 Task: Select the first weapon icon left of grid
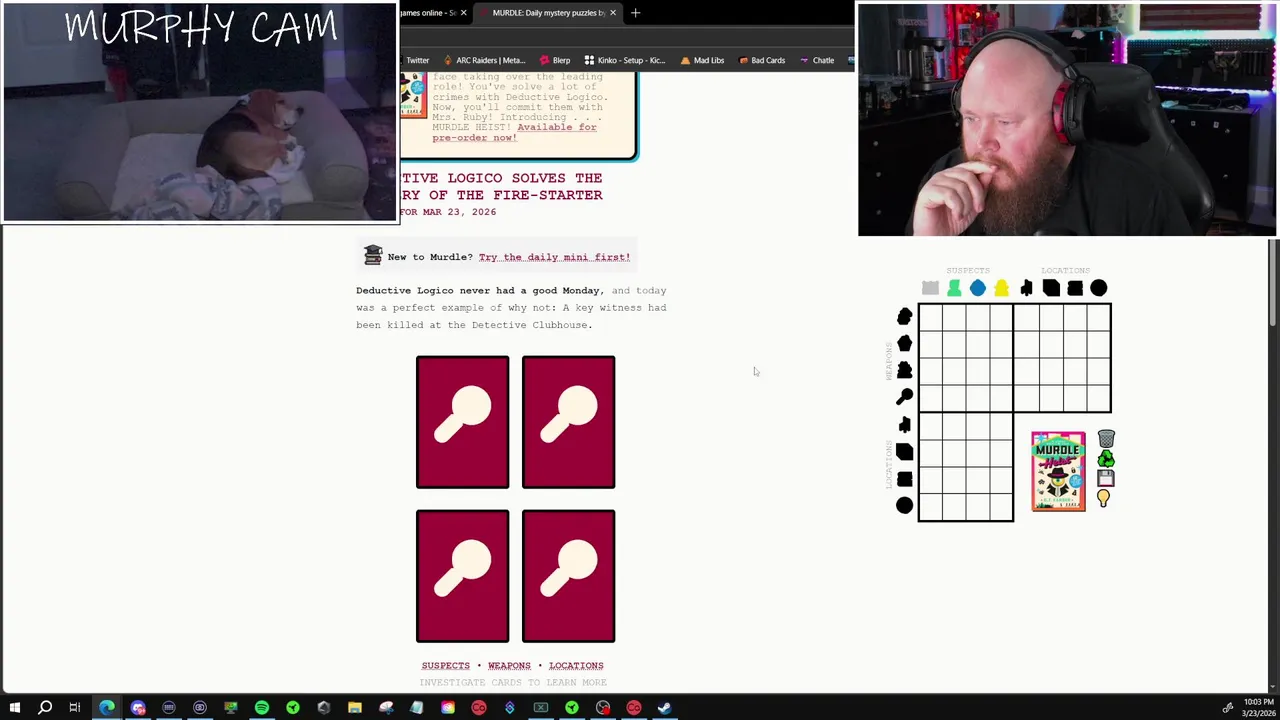point(904,317)
